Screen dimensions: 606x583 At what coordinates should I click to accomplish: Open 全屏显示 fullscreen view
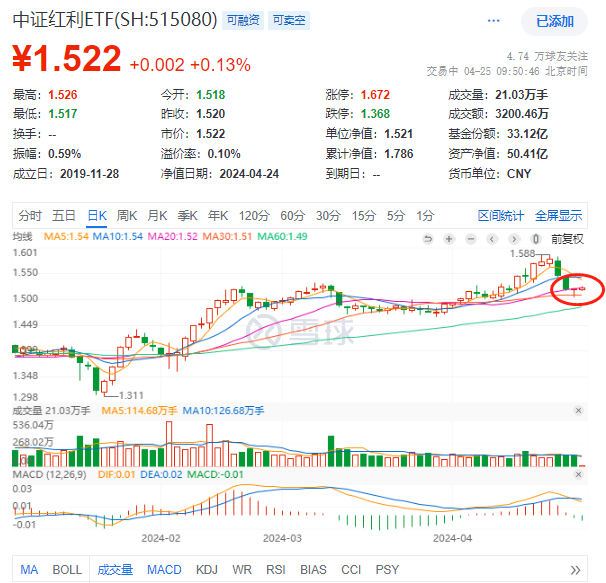click(558, 215)
